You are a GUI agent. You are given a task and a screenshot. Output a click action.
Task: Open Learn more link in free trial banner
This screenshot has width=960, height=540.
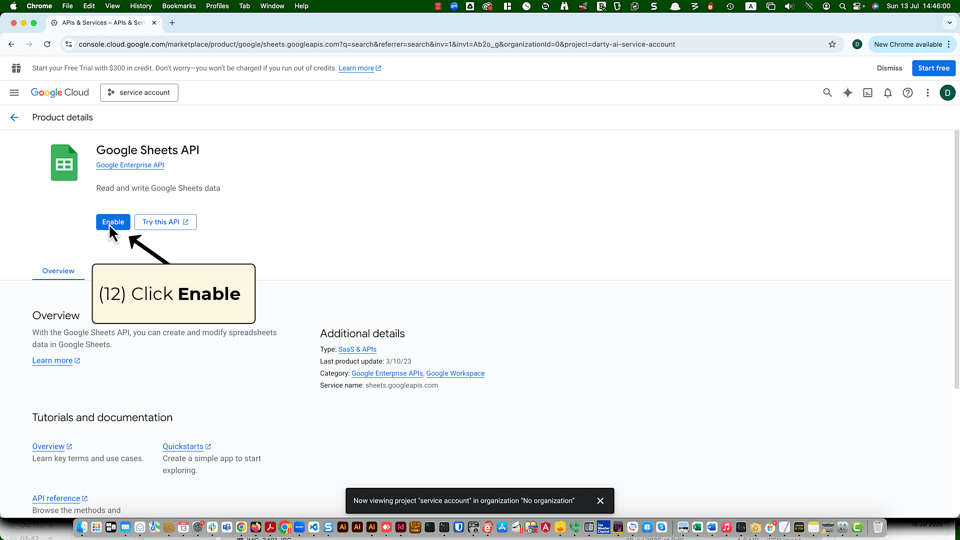click(359, 68)
